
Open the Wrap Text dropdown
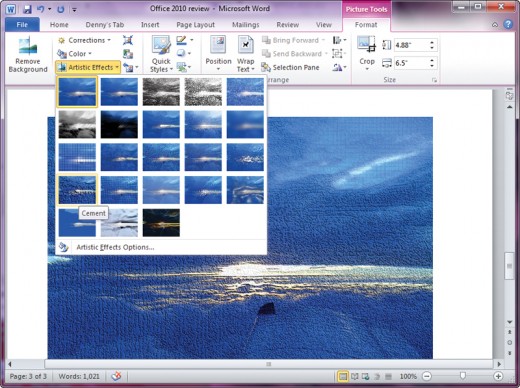(x=246, y=53)
